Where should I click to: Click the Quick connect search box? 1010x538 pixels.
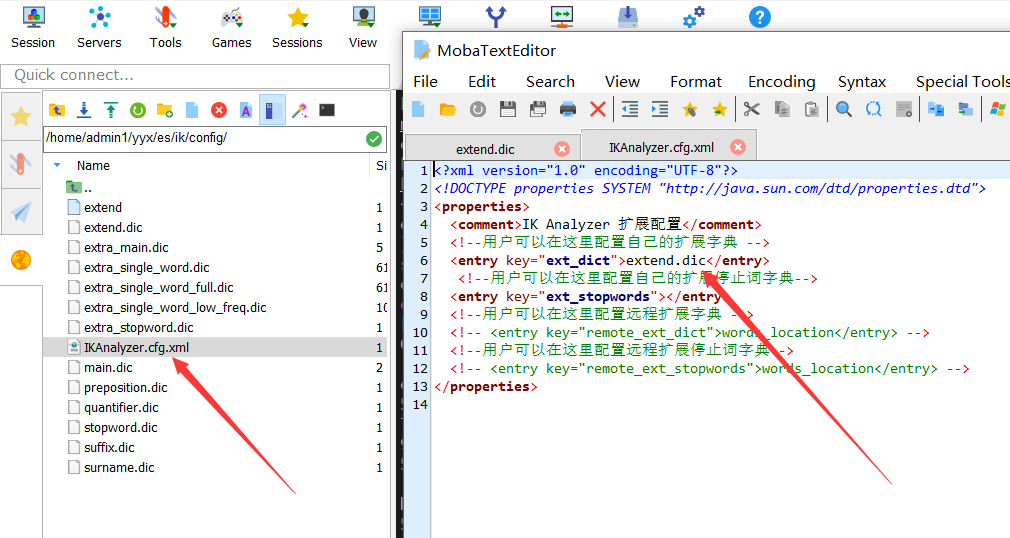pos(195,75)
